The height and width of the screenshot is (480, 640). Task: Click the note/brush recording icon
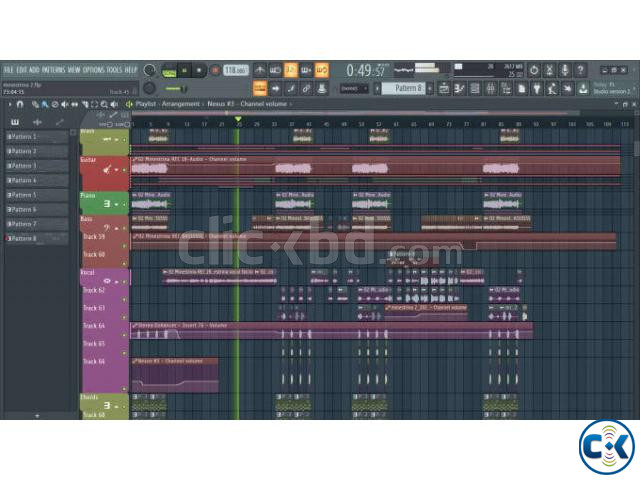[291, 88]
